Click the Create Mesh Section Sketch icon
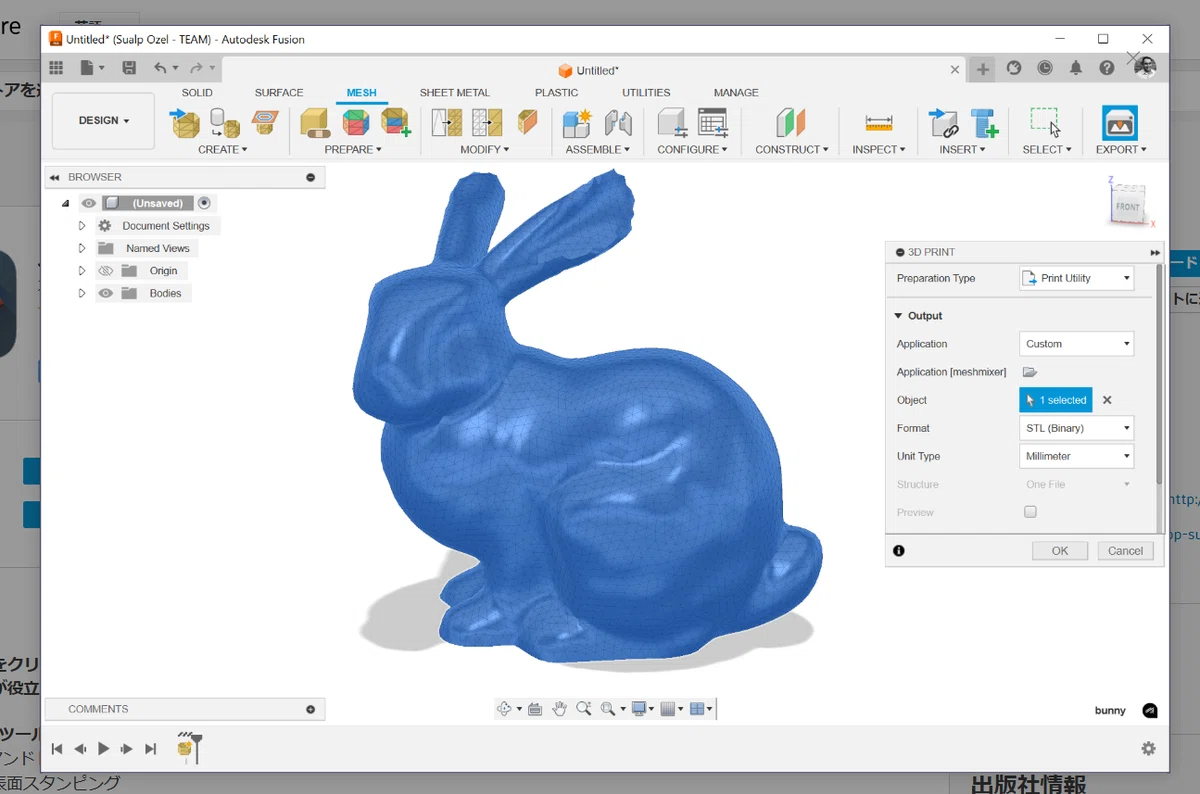This screenshot has width=1200, height=794. (x=265, y=123)
